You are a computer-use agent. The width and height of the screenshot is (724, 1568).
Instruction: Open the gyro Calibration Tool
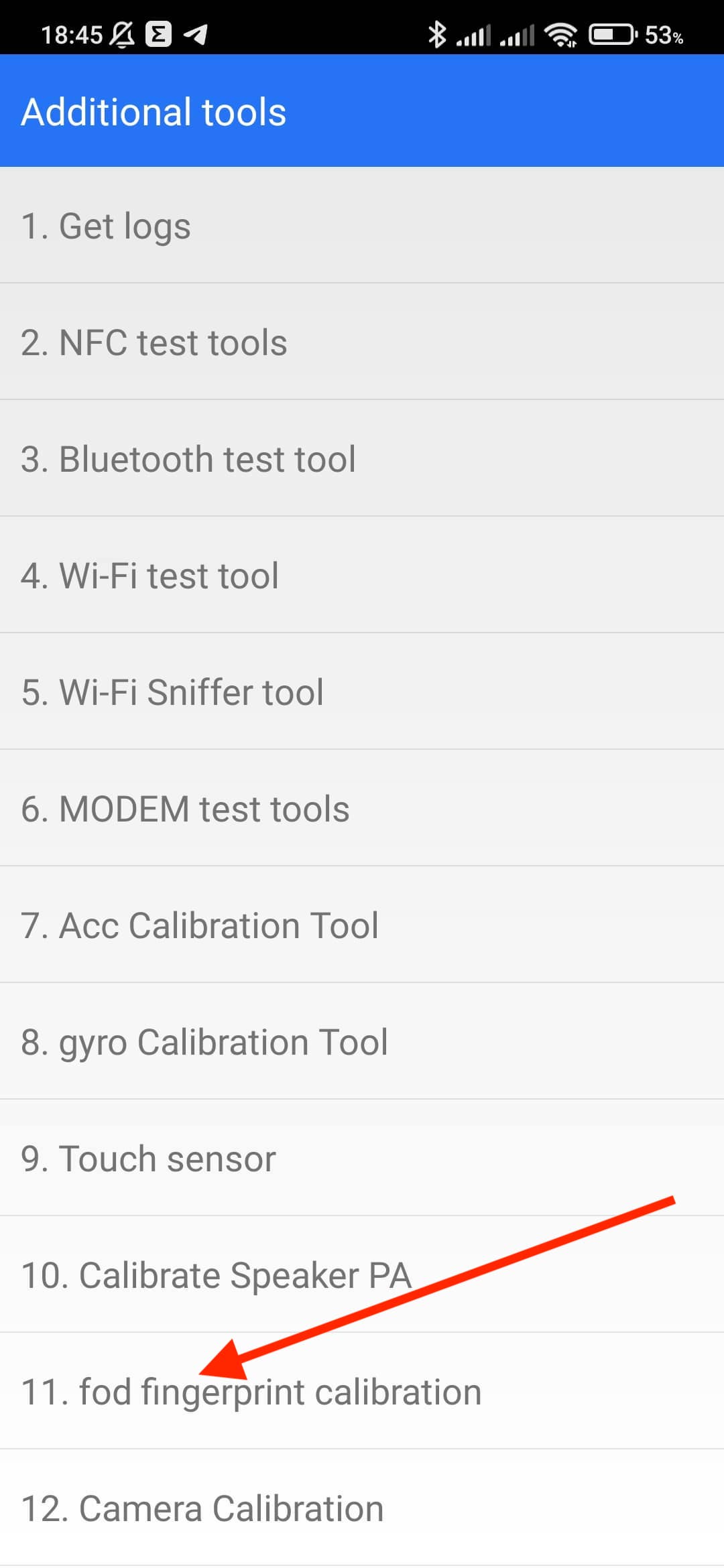click(x=362, y=1041)
